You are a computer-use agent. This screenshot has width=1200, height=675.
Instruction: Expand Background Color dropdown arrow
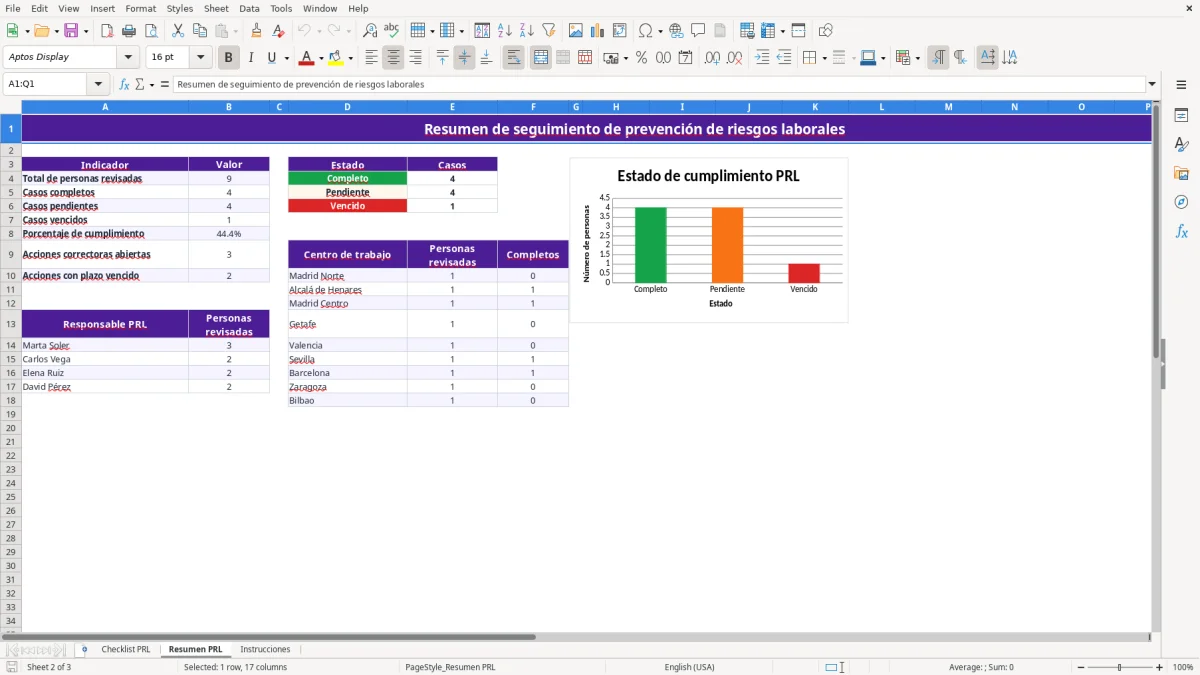point(883,58)
